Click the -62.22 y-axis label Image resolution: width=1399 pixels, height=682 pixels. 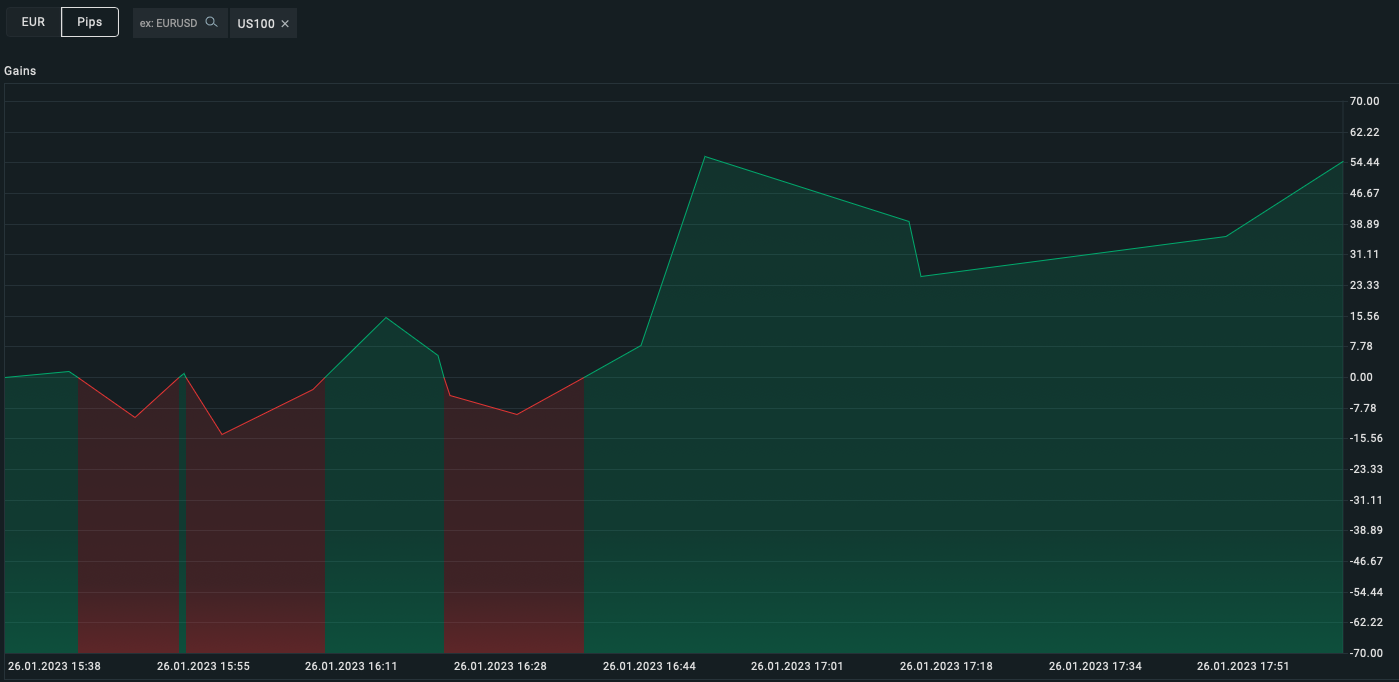coord(1366,622)
